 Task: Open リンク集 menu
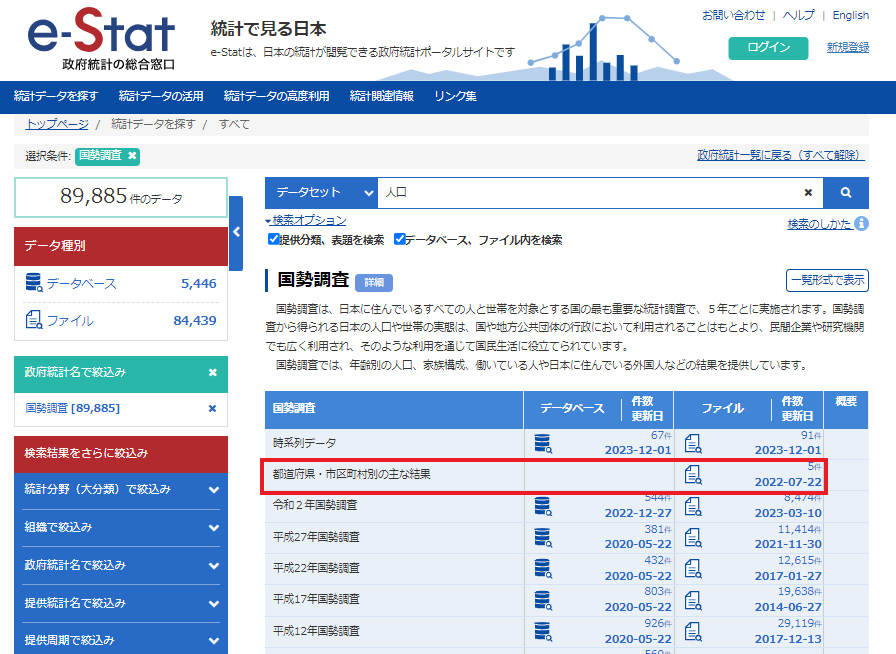pyautogui.click(x=455, y=96)
